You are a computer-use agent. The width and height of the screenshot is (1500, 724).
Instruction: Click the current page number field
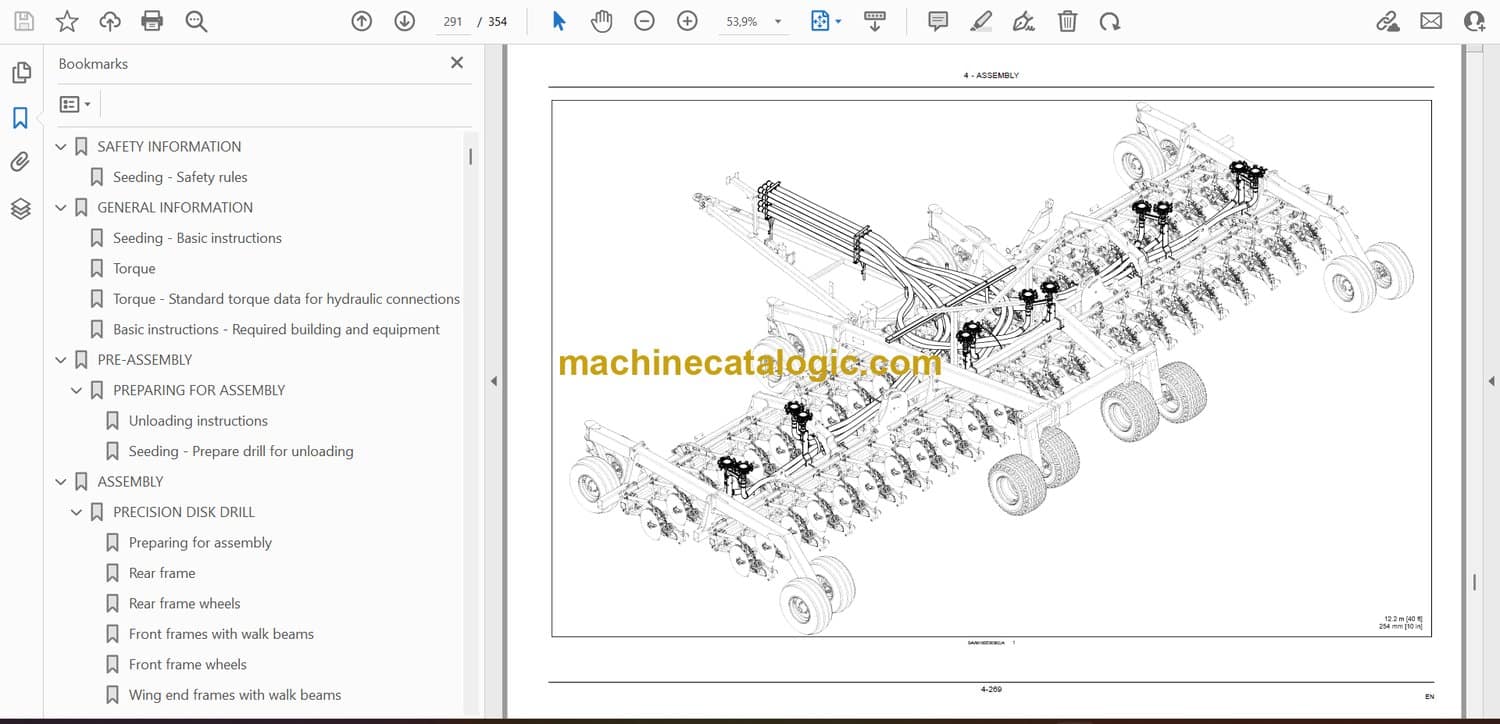tap(453, 22)
